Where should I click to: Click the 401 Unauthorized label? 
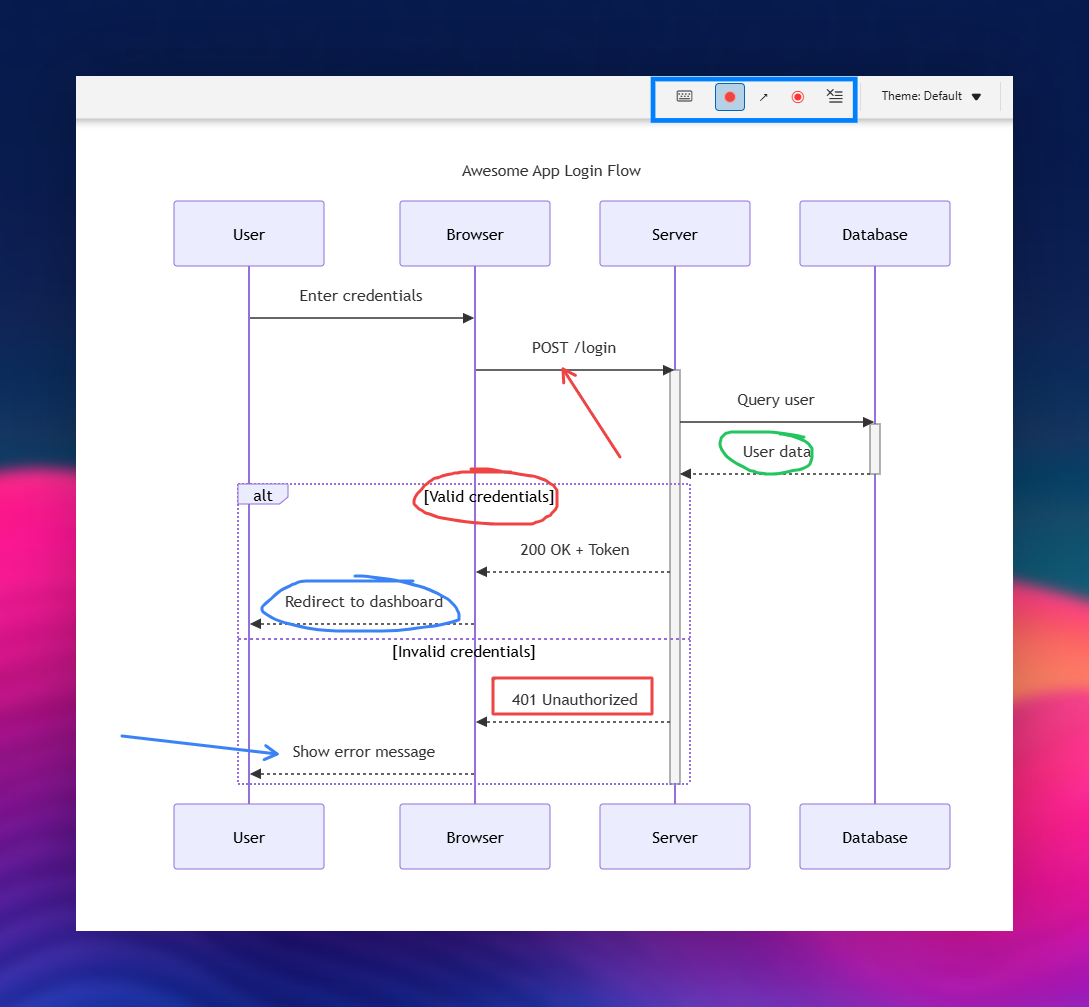coord(574,699)
